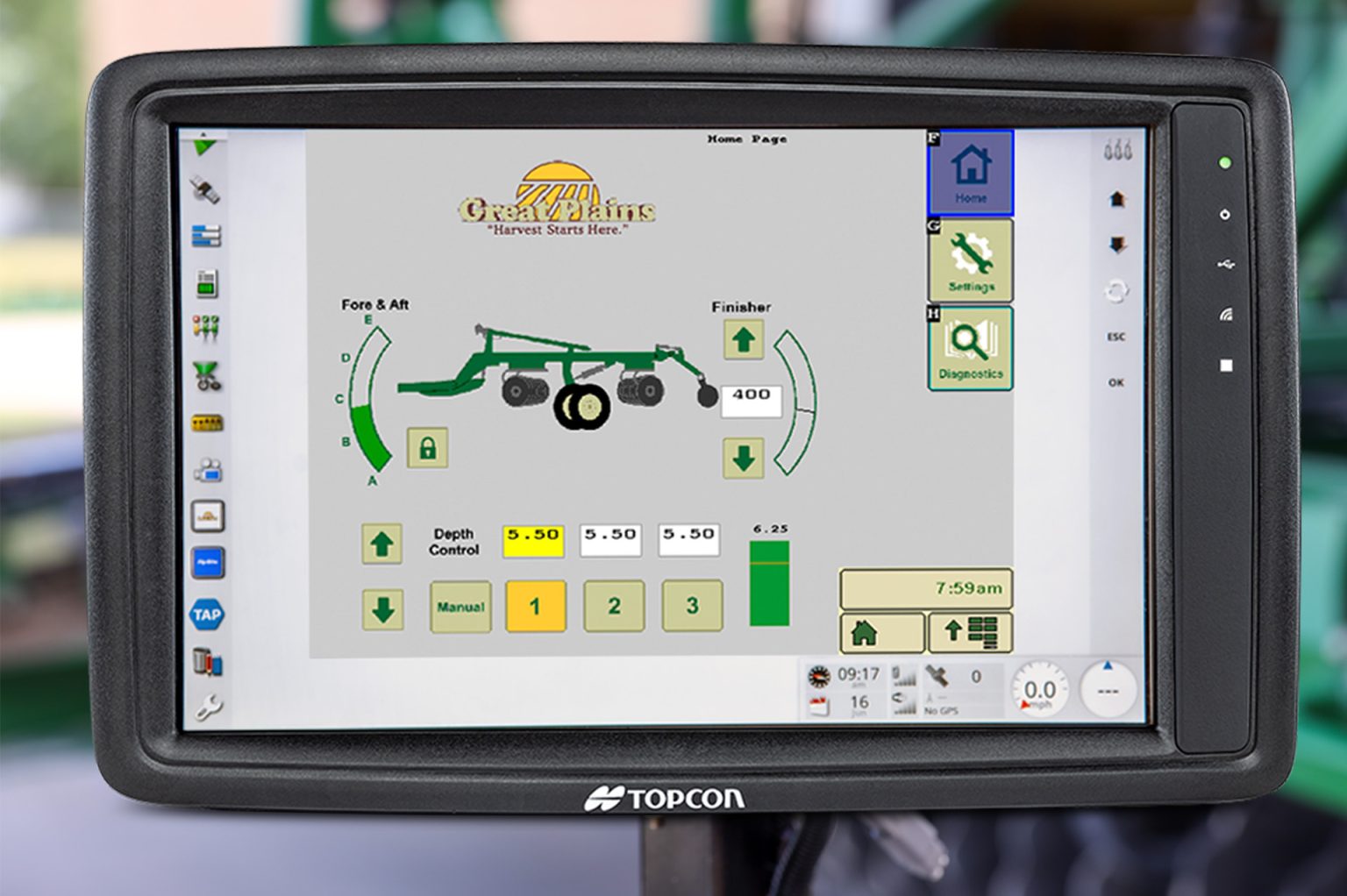Tap the home icon beside the time display

pos(880,631)
